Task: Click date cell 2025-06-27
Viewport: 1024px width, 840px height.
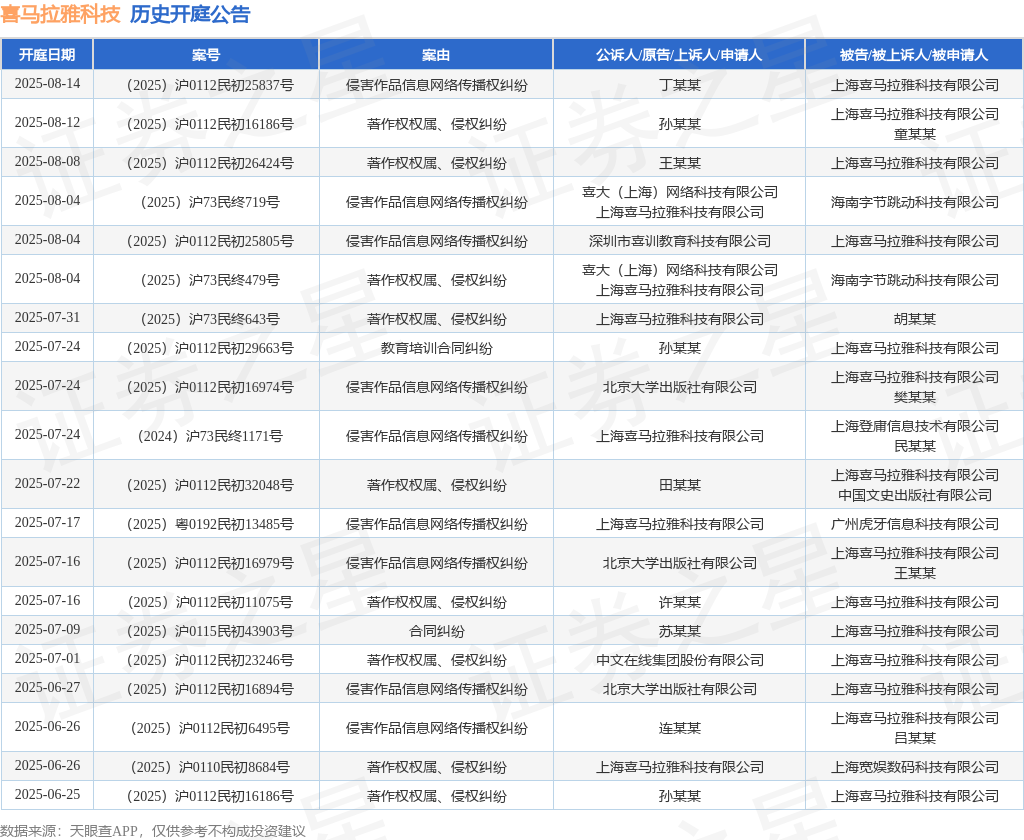Action: click(x=47, y=688)
